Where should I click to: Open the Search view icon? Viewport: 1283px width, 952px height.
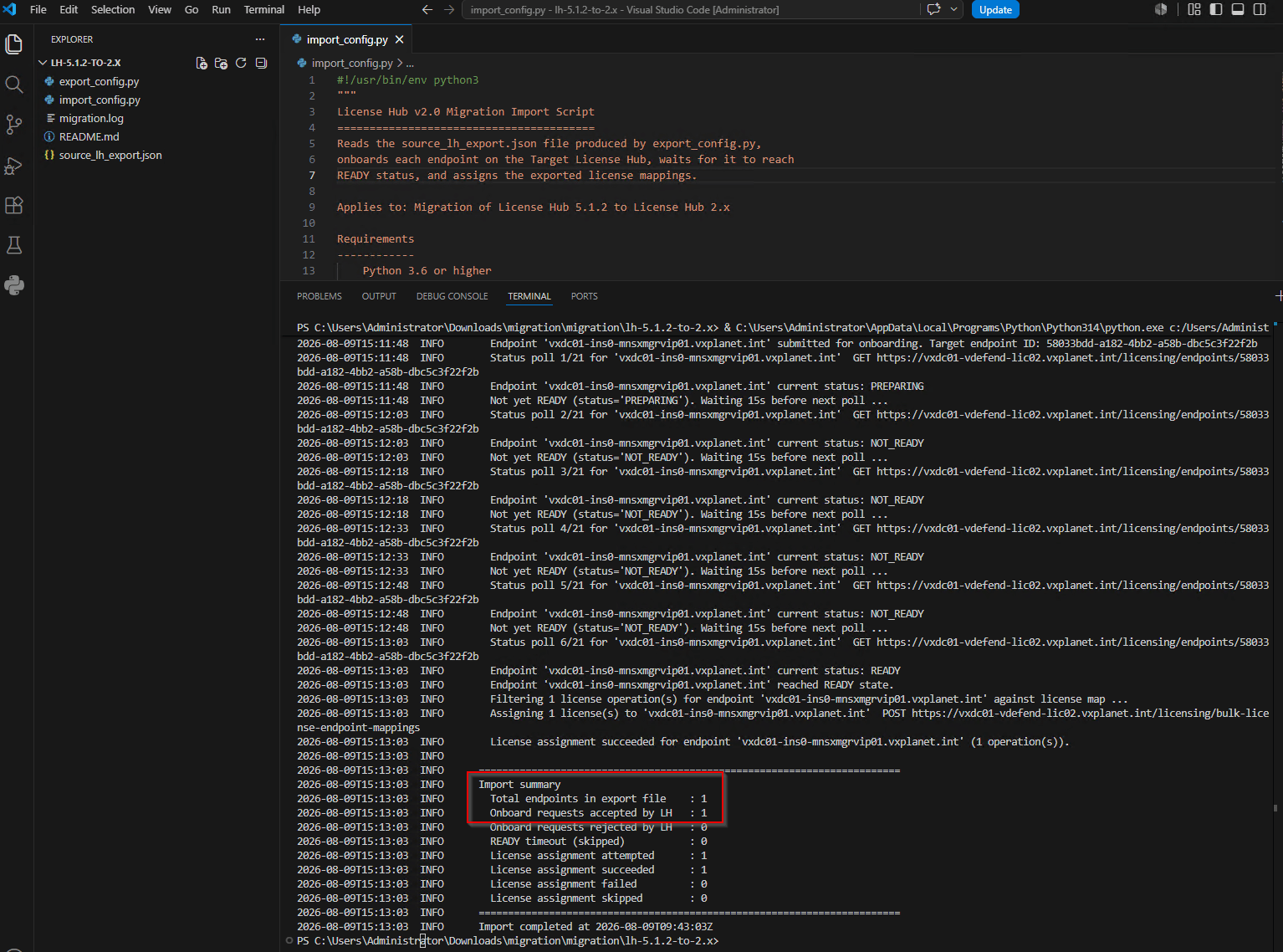(14, 84)
